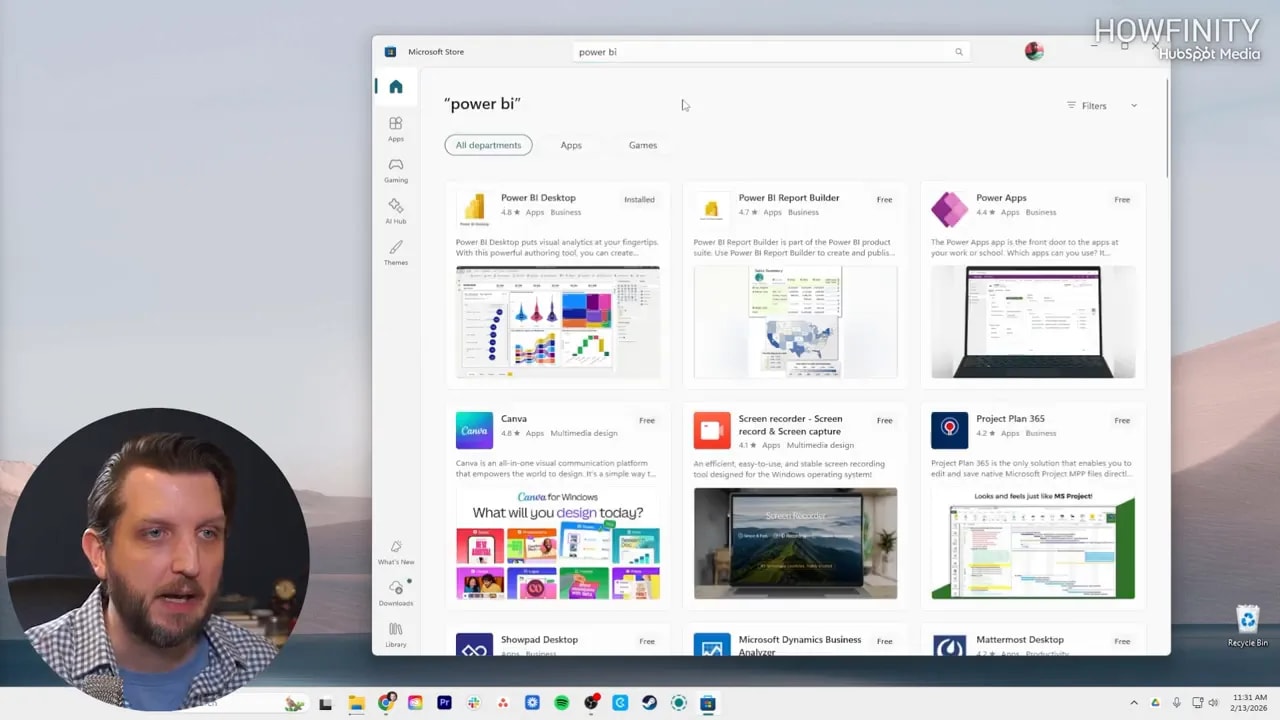Open Steam from the taskbar
The height and width of the screenshot is (720, 1280).
pos(649,703)
